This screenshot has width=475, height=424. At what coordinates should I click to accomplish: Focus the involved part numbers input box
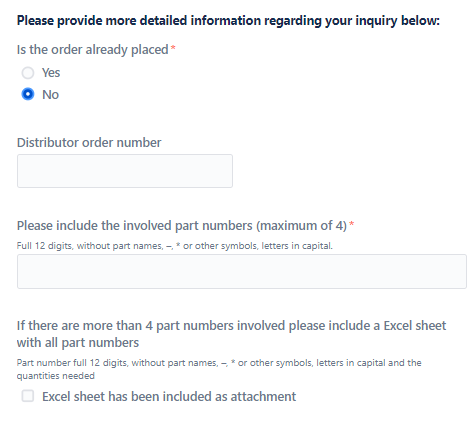pos(242,271)
